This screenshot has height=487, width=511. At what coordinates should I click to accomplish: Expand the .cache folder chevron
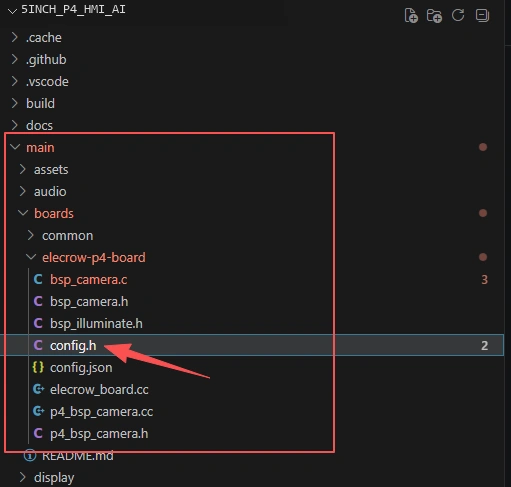tap(14, 37)
